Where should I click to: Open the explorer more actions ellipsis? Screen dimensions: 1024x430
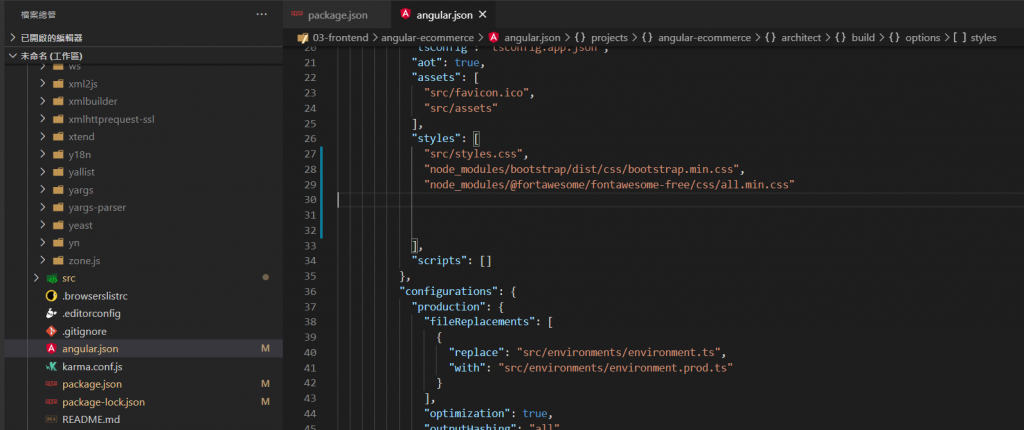(x=262, y=14)
